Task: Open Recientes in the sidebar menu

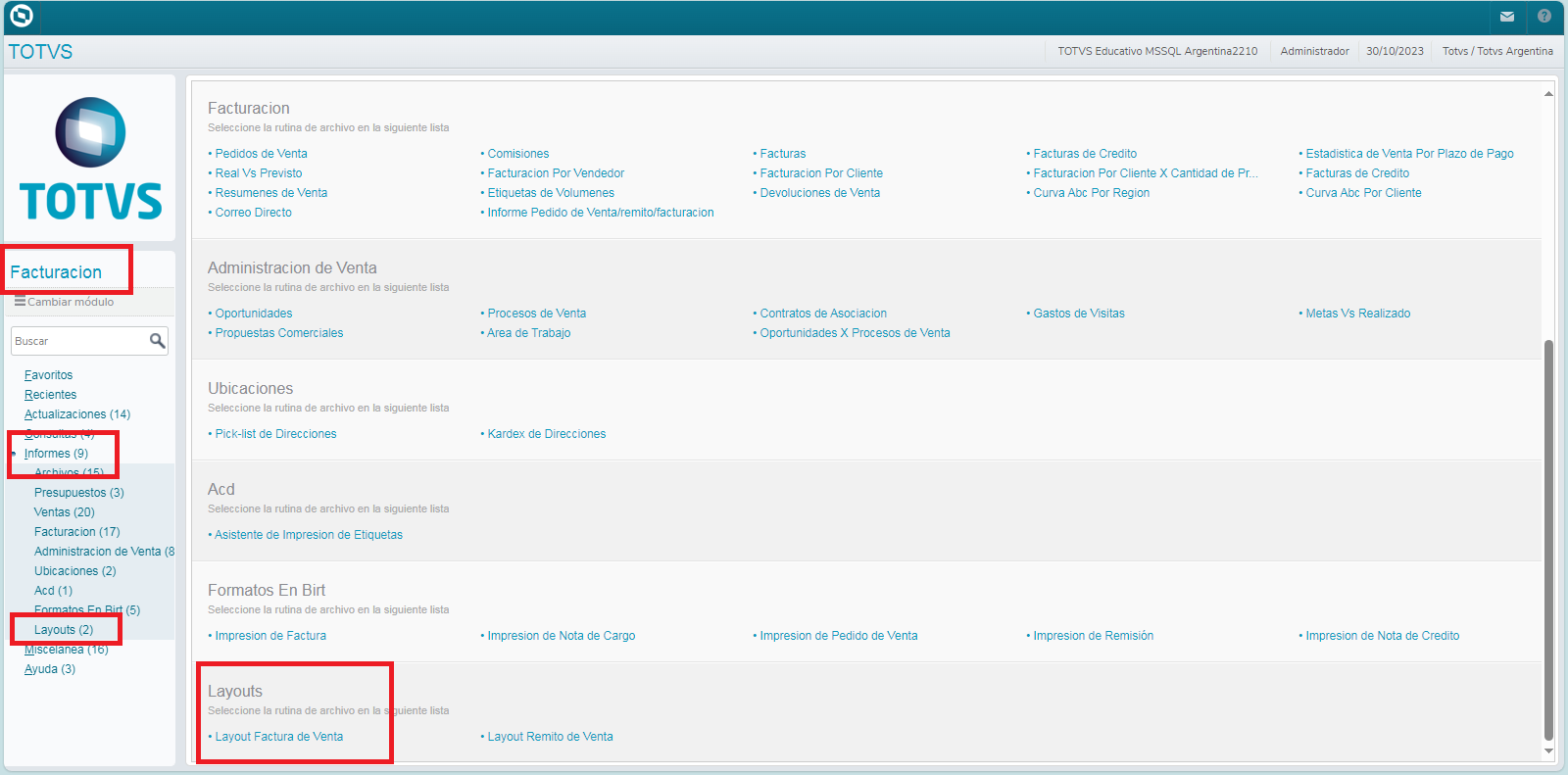Action: coord(51,395)
